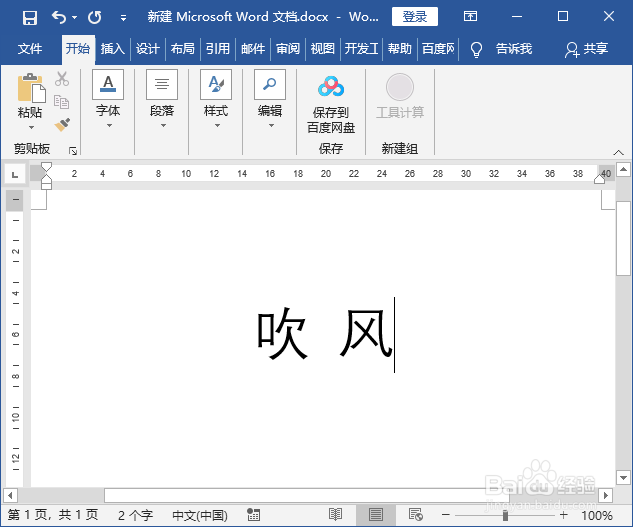The image size is (633, 527).
Task: Click the character 吹 in the document
Action: (x=282, y=333)
